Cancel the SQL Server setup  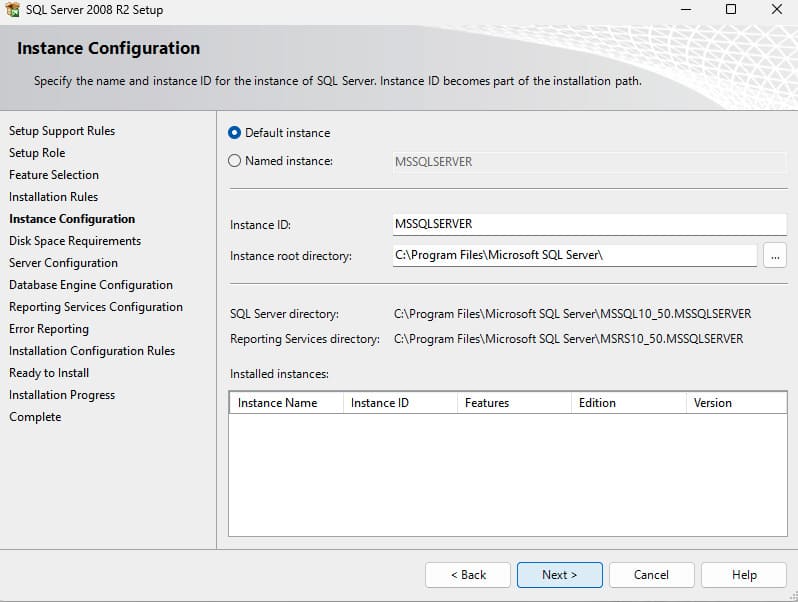point(651,575)
